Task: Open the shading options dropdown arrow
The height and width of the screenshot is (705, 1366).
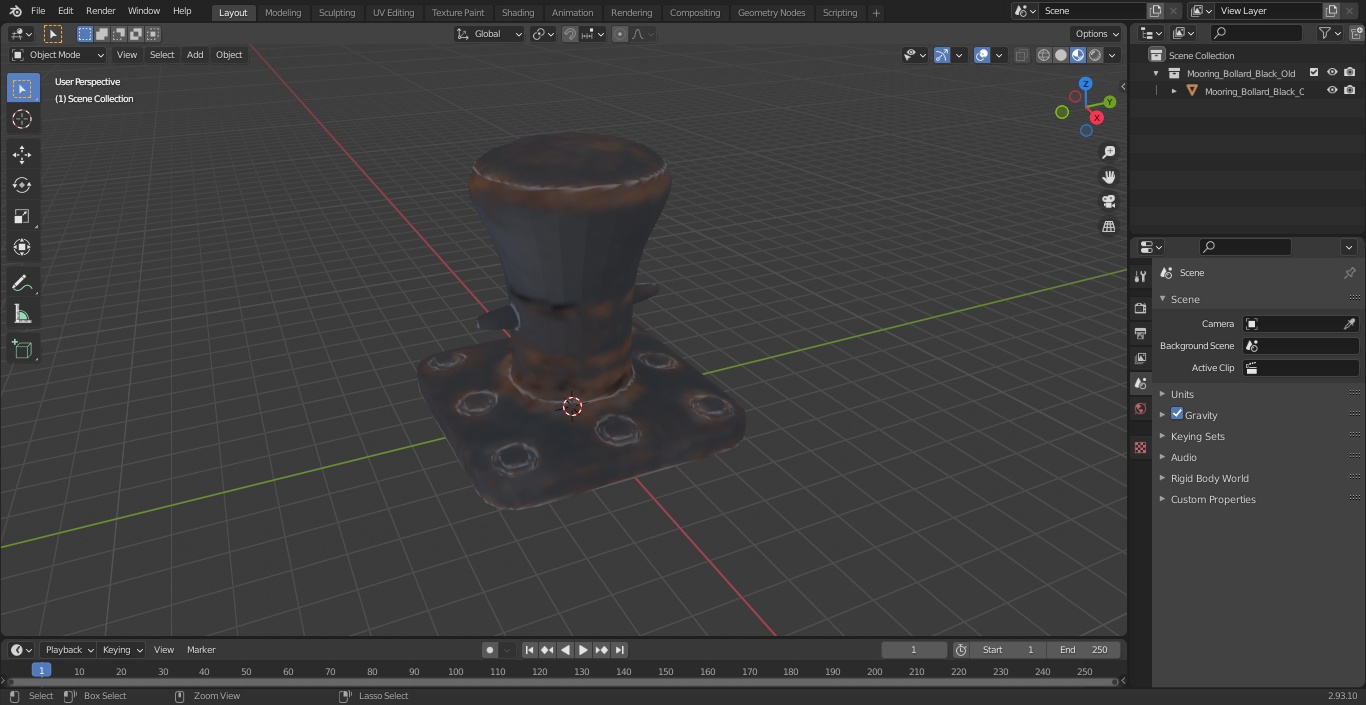Action: pos(1112,55)
